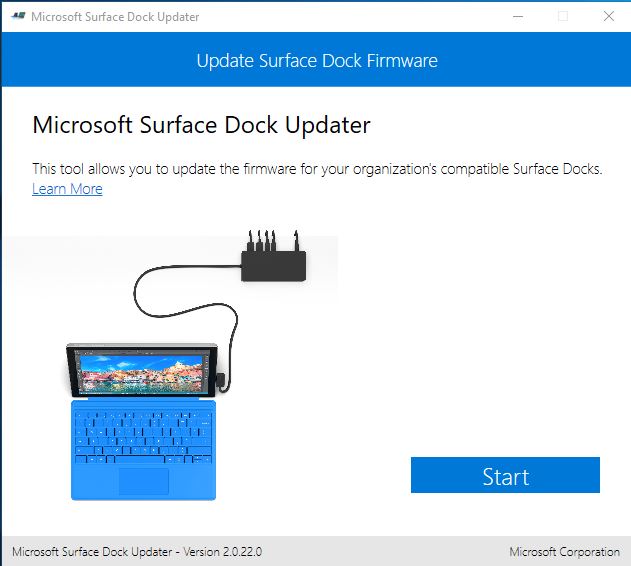Click the Update Surface Dock Firmware banner
Image resolution: width=631 pixels, height=566 pixels.
(x=316, y=60)
